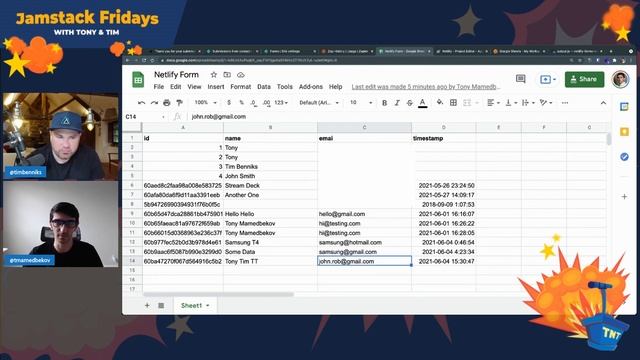Open text wrapping dropdown
This screenshot has height=360, width=640.
pyautogui.click(x=528, y=103)
